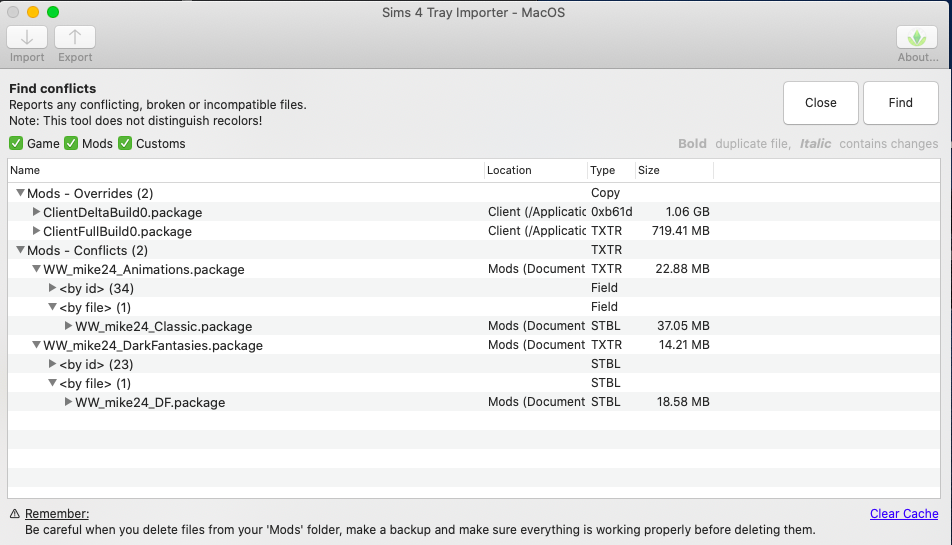Viewport: 952px width, 545px height.
Task: Collapse the Mods - Overrides (2) group
Action: tap(20, 193)
